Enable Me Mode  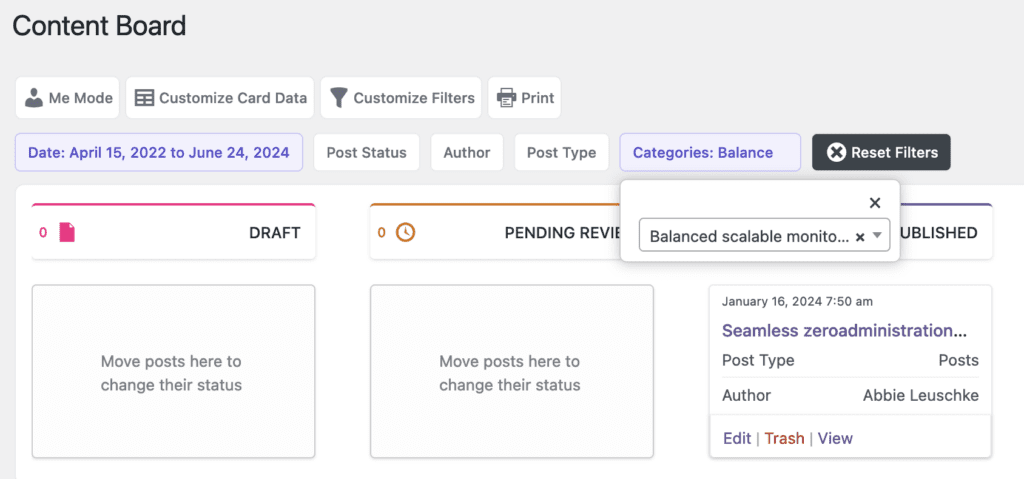point(67,98)
